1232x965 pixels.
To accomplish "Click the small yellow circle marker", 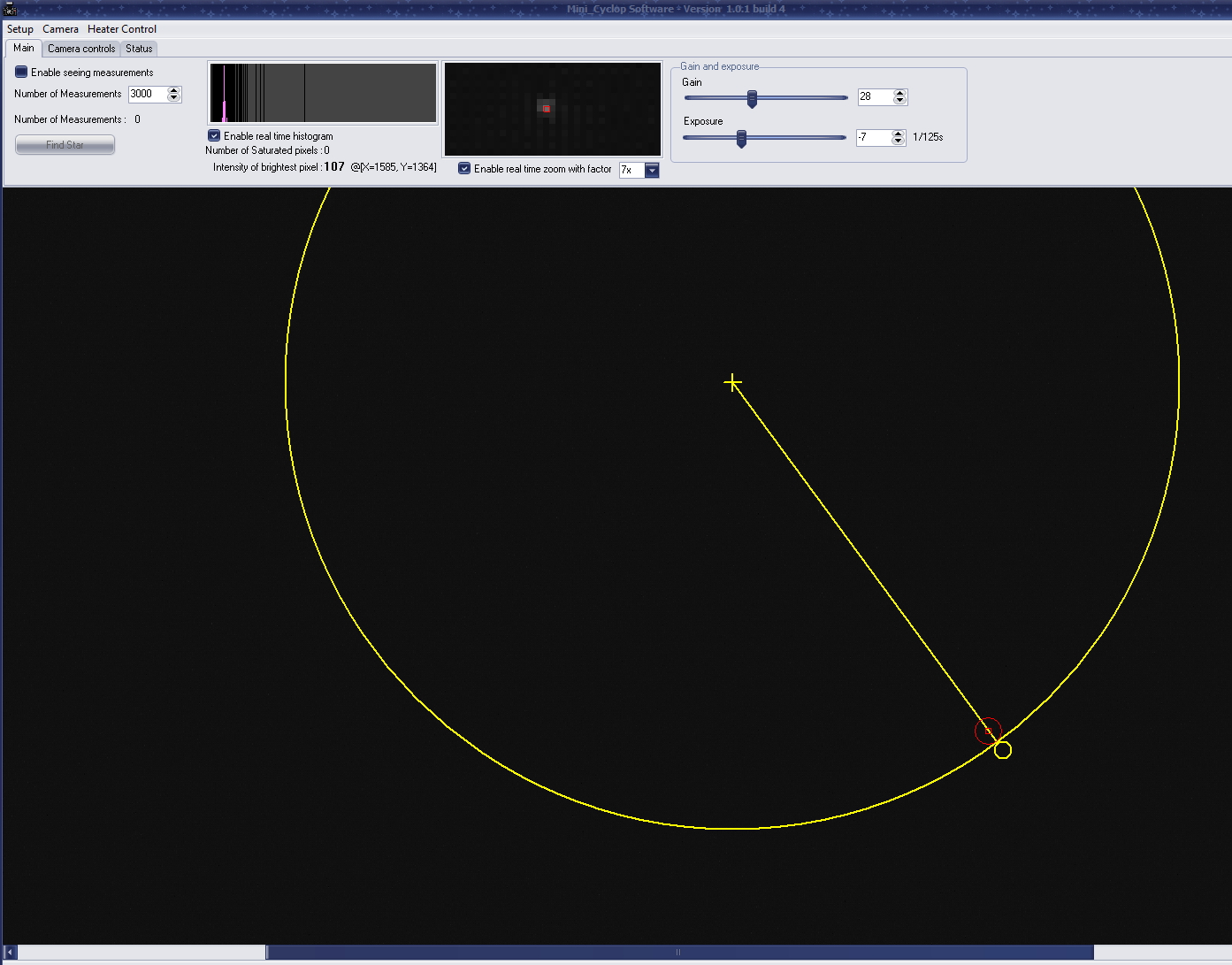I will pos(1003,750).
